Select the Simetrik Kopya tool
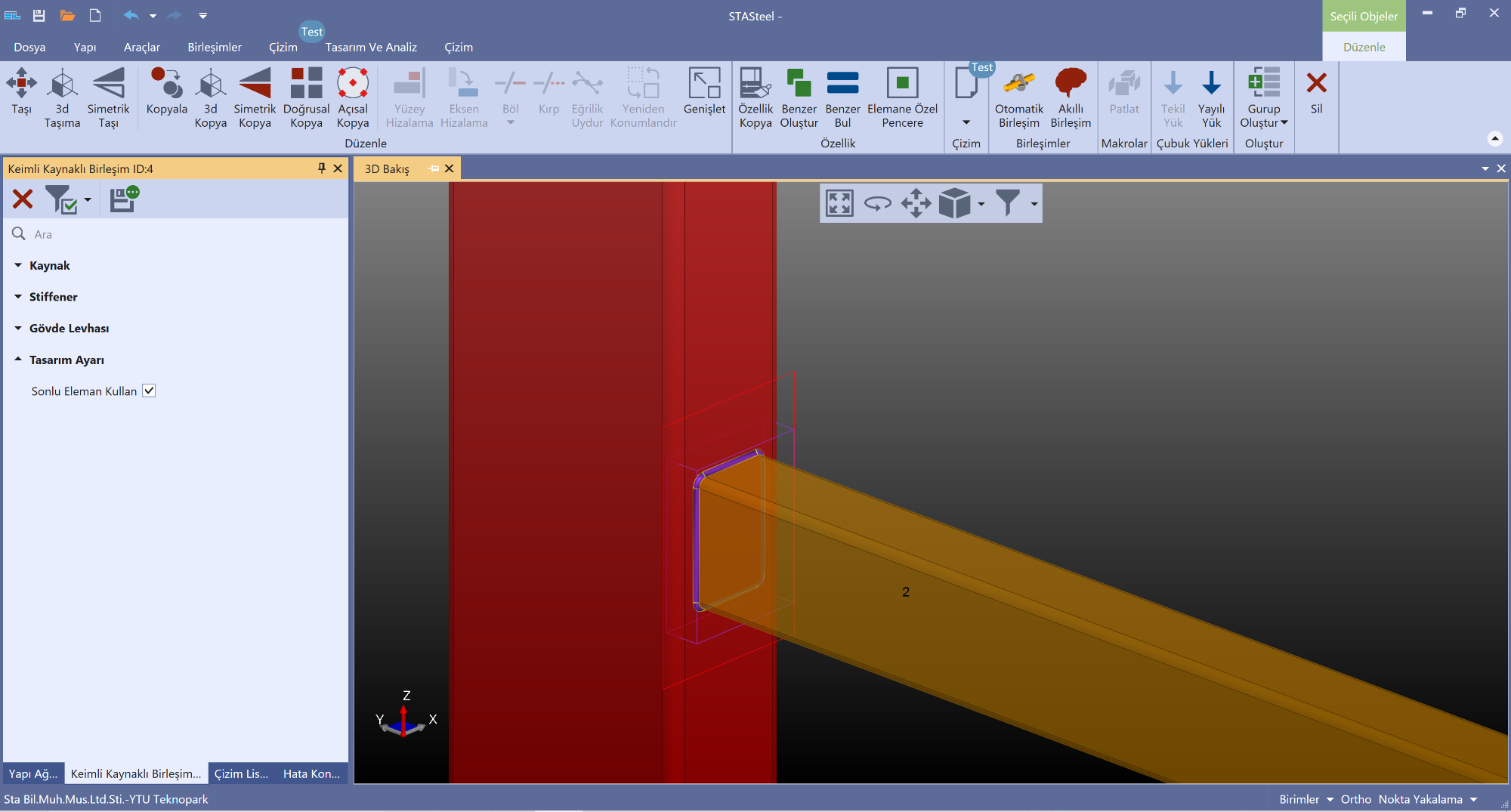 point(255,97)
